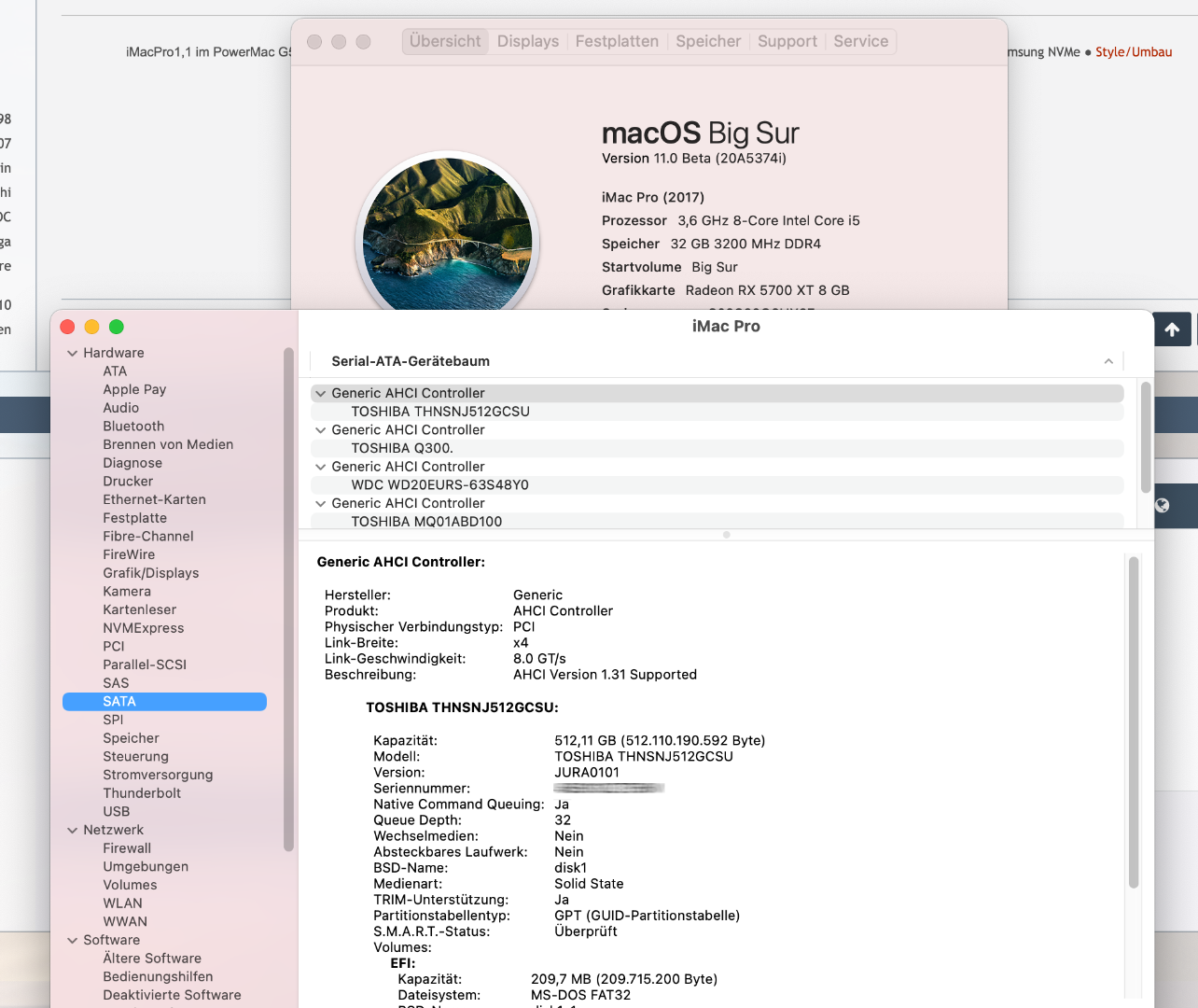Collapse the AHCI Controller above TOSHIBA THNSNJ512GCSU
The height and width of the screenshot is (1008, 1198).
321,394
